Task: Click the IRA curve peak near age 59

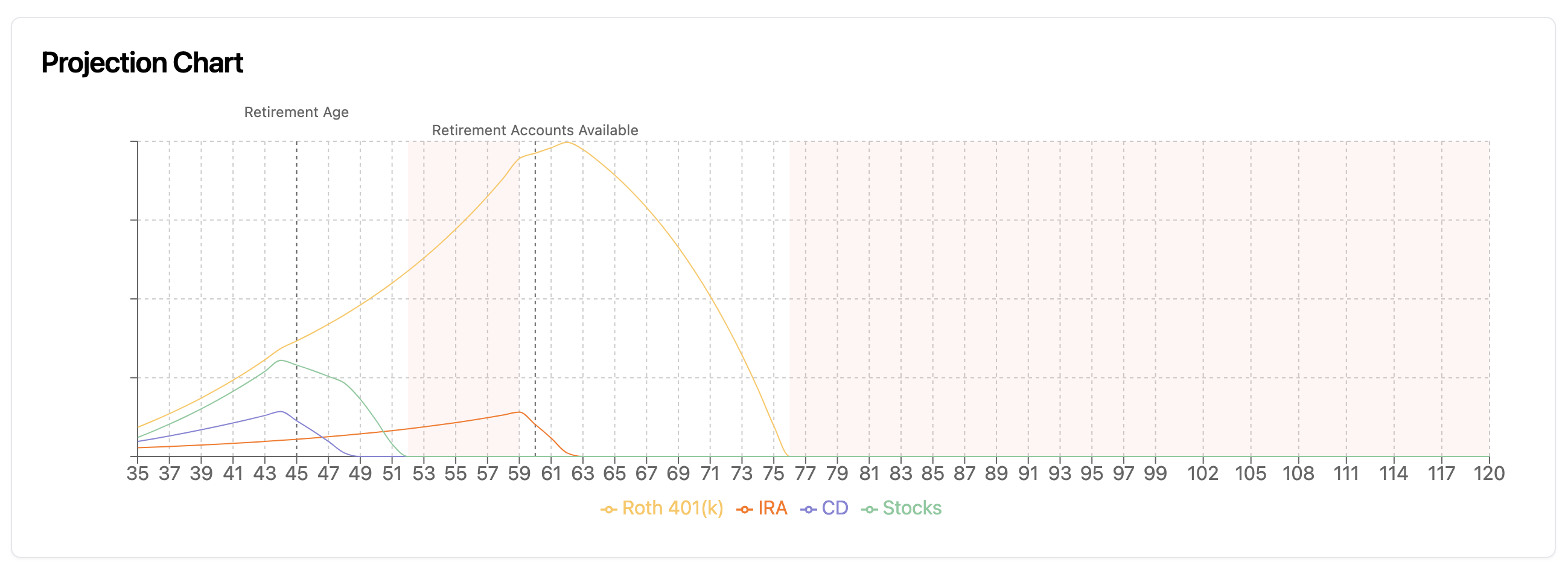Action: pyautogui.click(x=518, y=412)
